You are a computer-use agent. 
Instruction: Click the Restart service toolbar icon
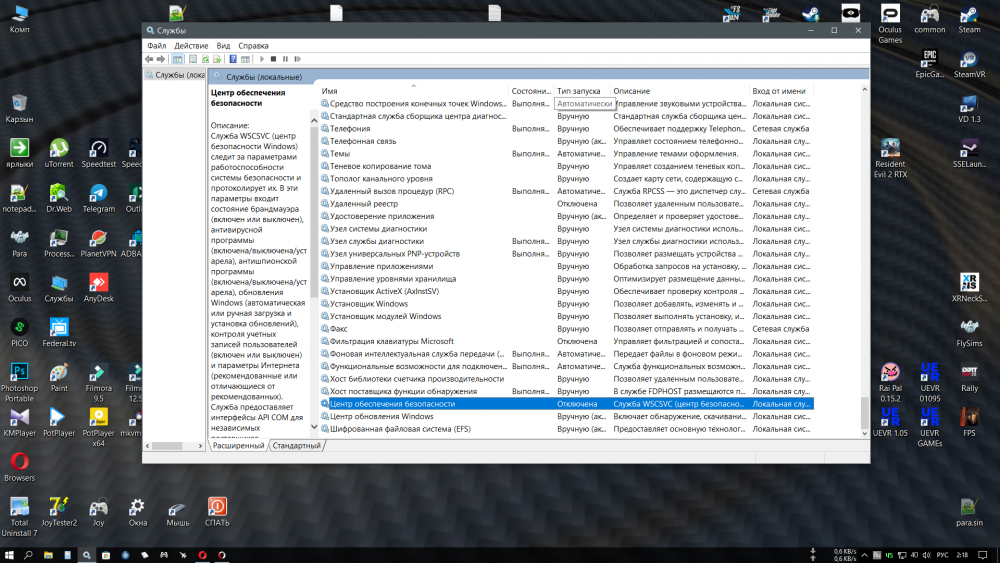(x=297, y=59)
